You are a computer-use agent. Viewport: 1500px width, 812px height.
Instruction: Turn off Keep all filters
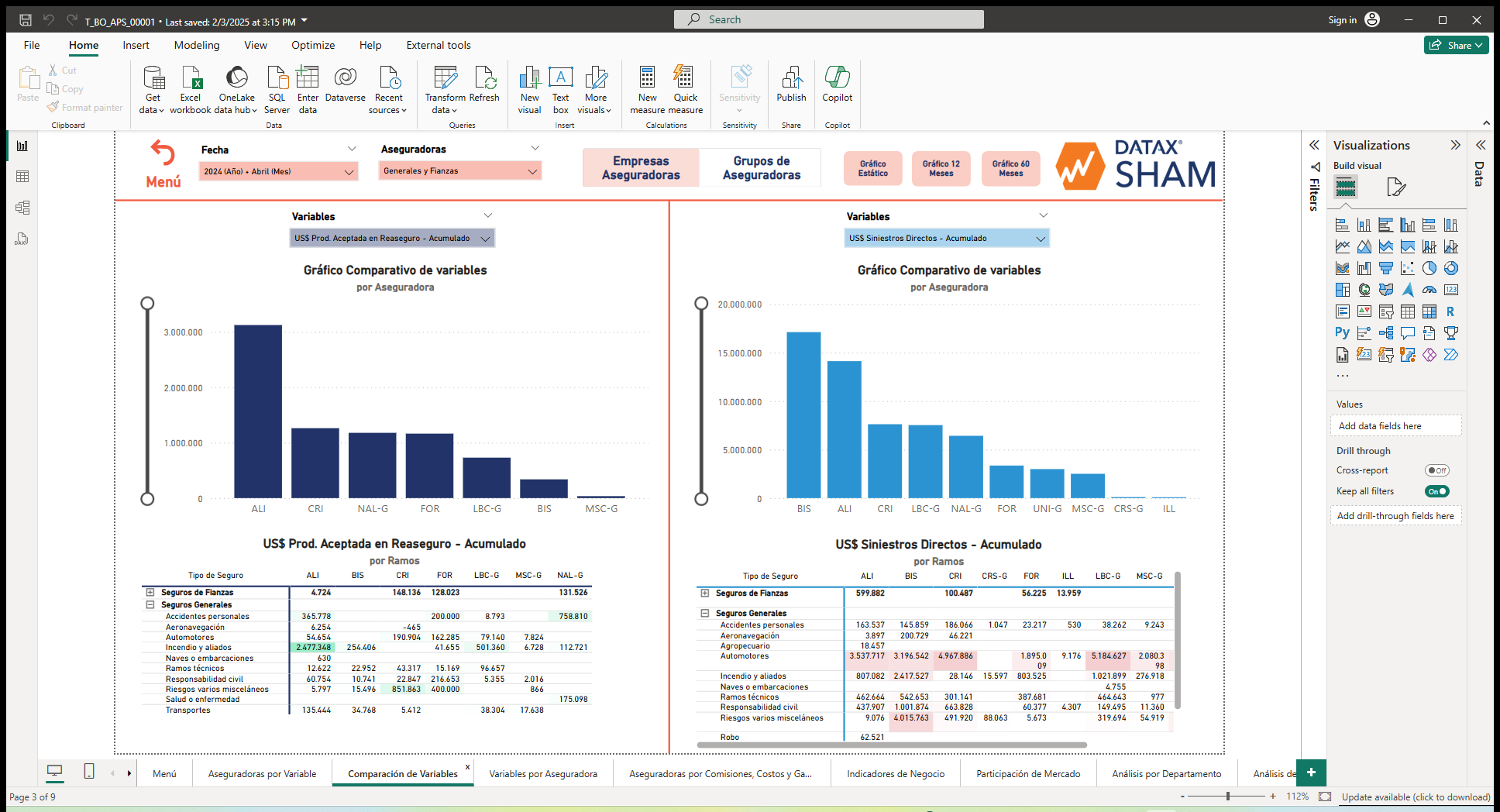tap(1437, 490)
